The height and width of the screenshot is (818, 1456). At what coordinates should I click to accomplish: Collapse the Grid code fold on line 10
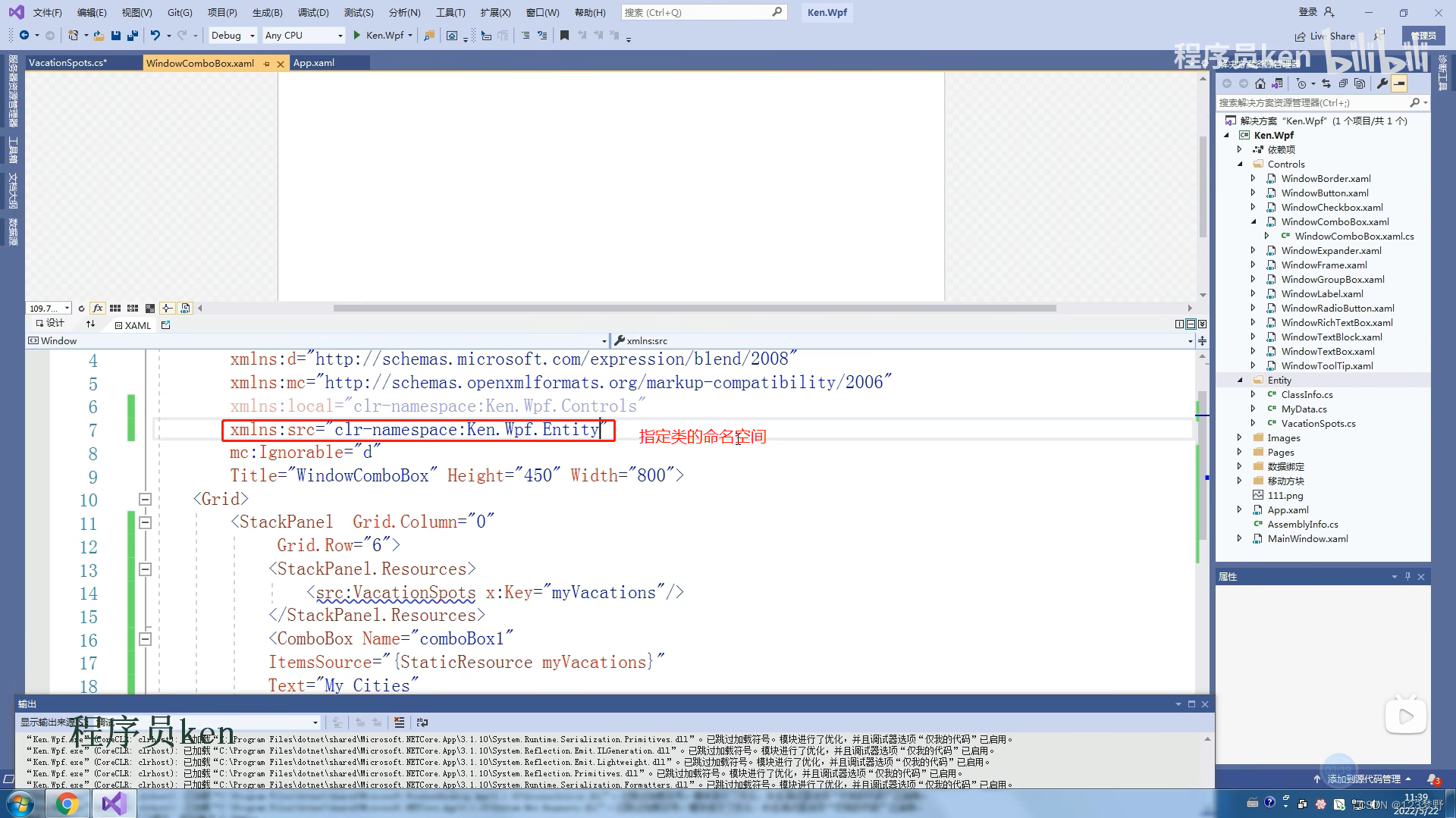click(x=145, y=500)
